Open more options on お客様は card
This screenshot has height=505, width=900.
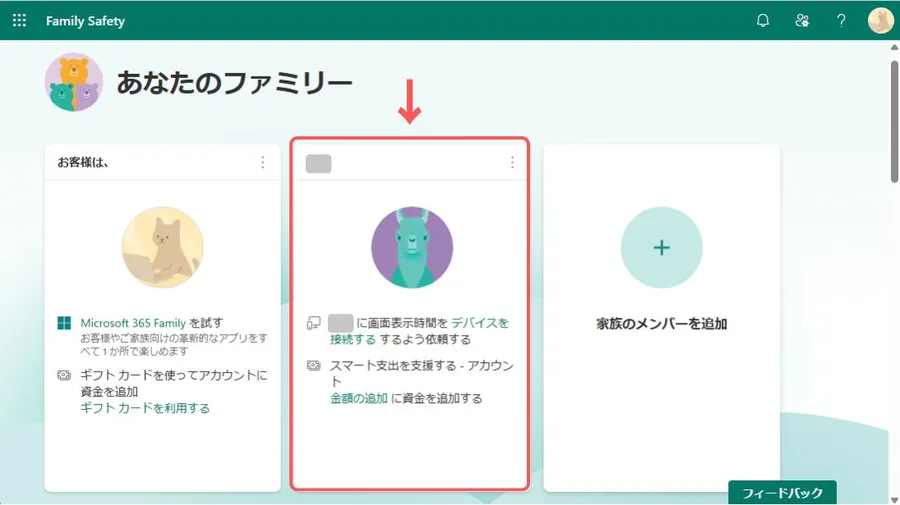[263, 162]
